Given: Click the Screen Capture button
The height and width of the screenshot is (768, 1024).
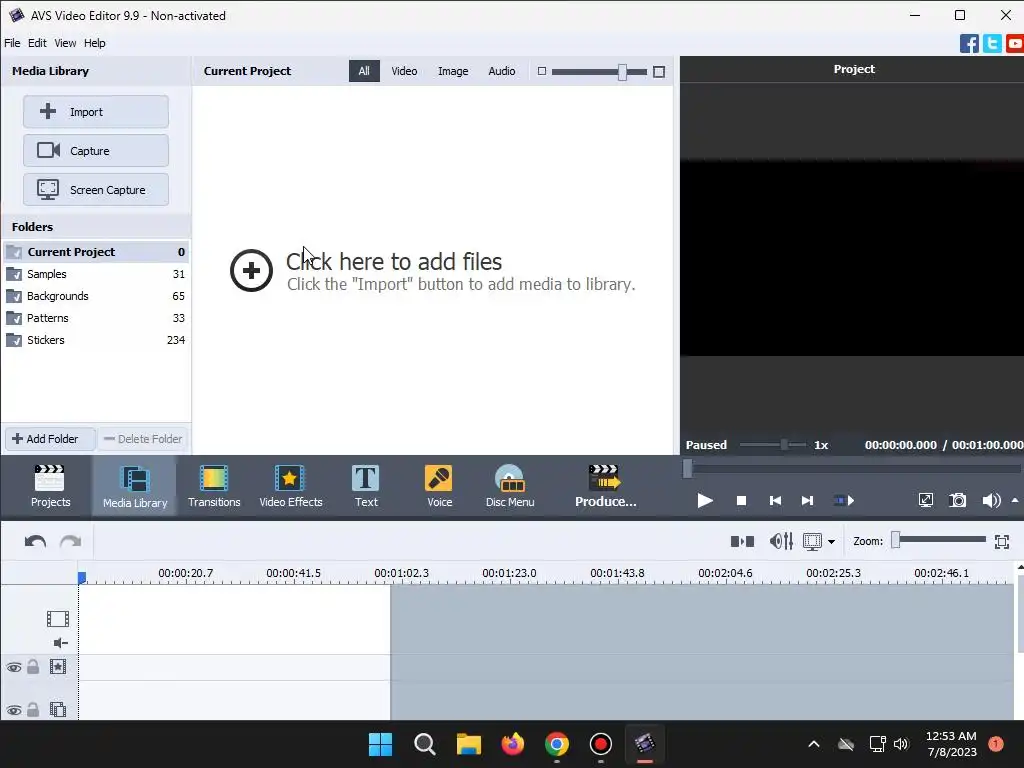Looking at the screenshot, I should [x=96, y=190].
